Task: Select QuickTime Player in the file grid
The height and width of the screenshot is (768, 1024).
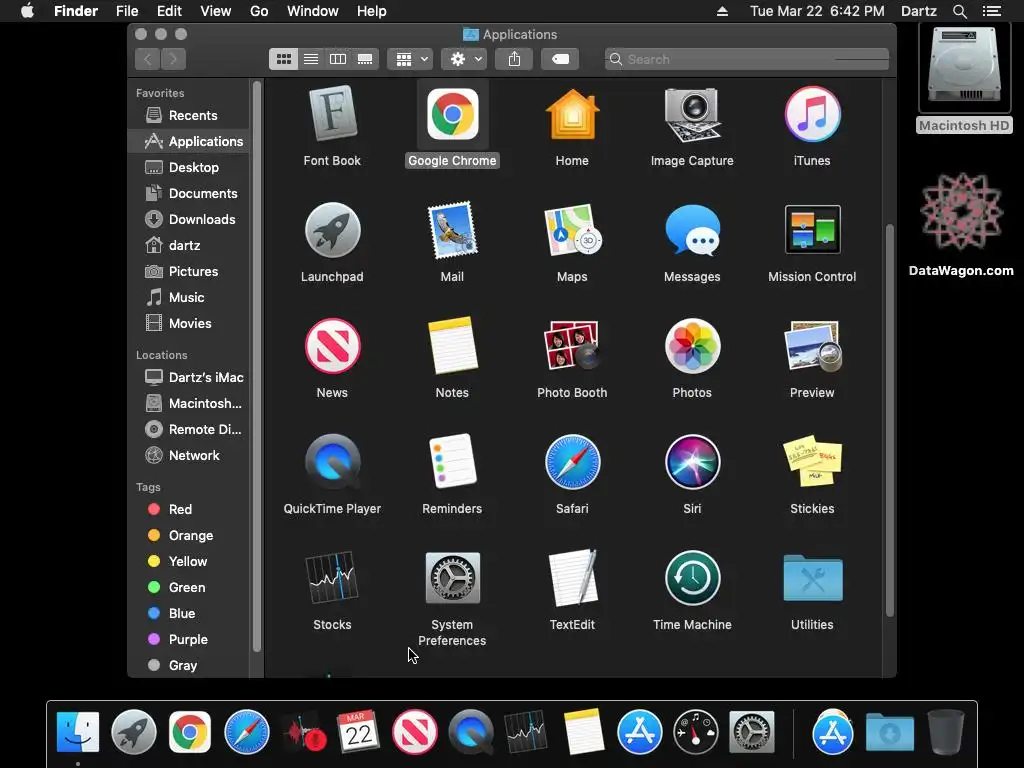Action: (x=332, y=462)
